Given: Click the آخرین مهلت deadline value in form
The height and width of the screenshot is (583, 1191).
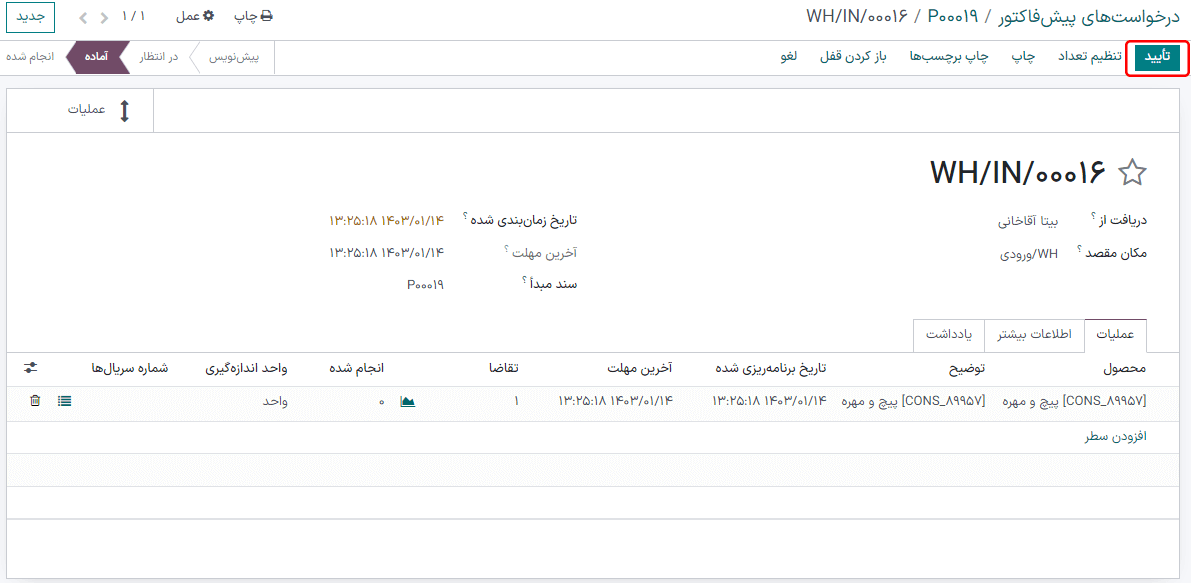Looking at the screenshot, I should [386, 252].
